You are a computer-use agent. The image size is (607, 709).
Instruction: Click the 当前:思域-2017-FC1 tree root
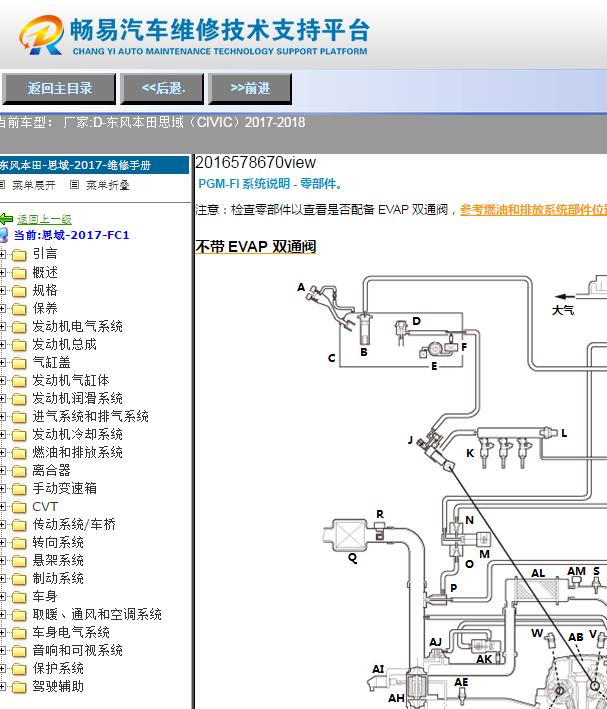[x=71, y=235]
